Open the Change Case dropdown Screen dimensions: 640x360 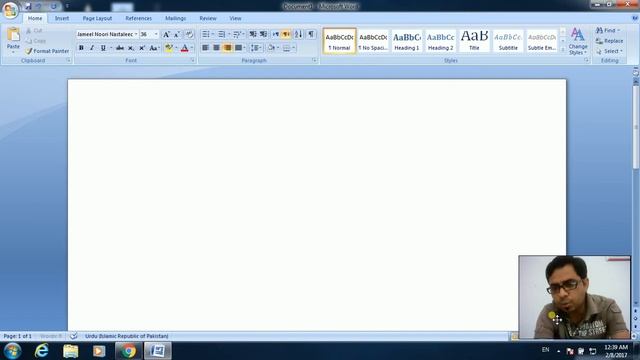pyautogui.click(x=154, y=48)
